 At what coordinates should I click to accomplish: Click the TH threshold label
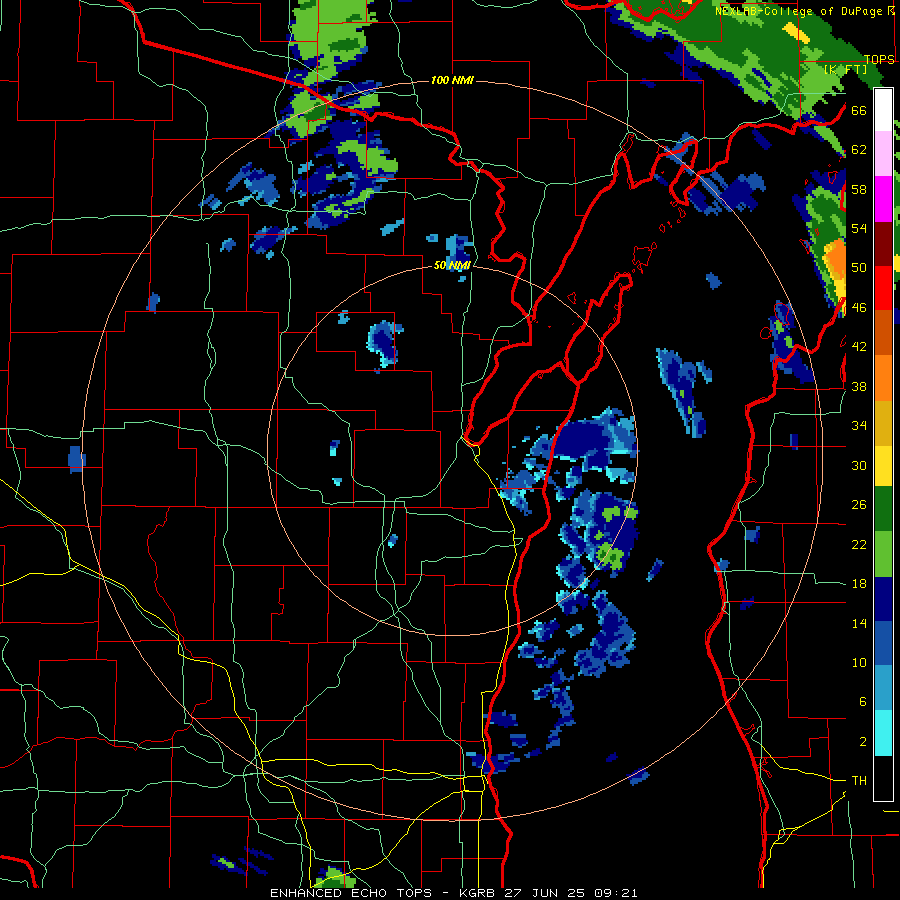(859, 781)
